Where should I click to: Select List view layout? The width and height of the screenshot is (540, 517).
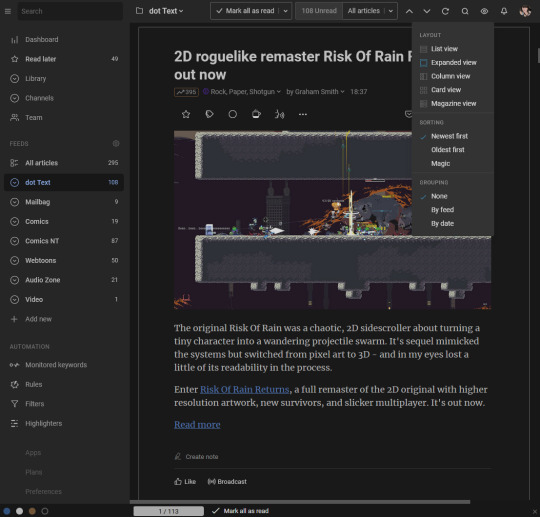[453, 49]
